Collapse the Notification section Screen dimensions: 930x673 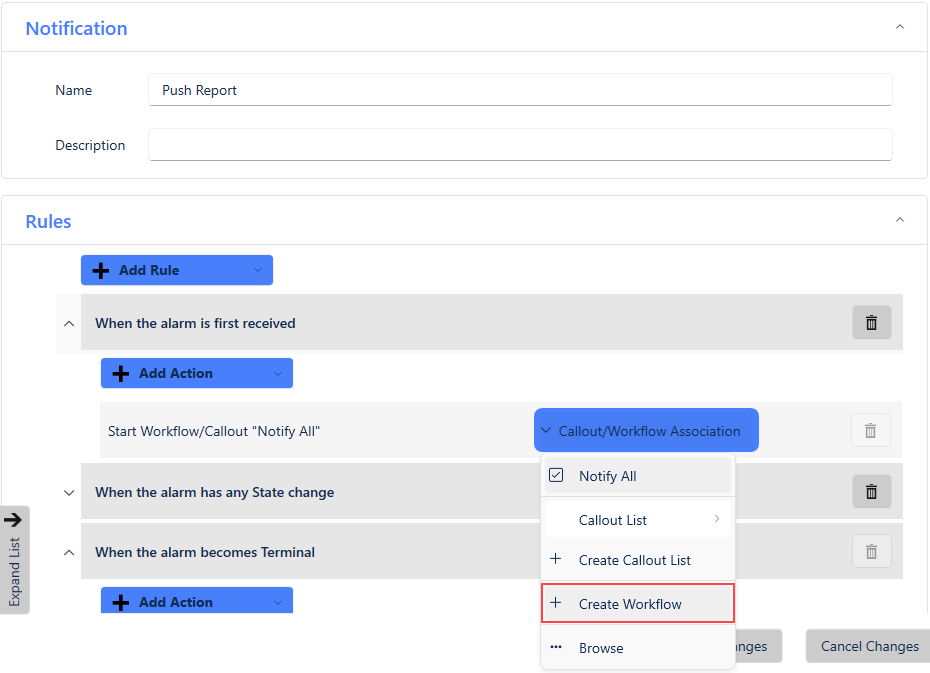(899, 28)
